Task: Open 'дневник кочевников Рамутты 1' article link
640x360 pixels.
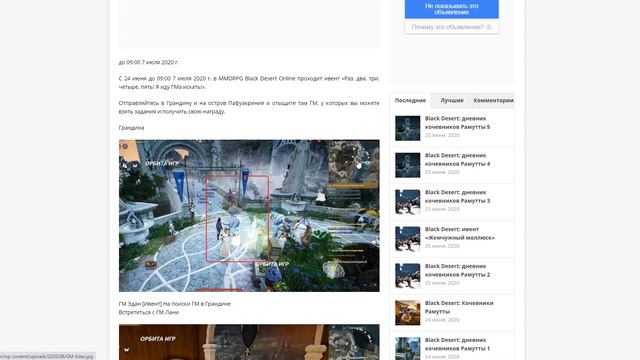Action: (457, 344)
